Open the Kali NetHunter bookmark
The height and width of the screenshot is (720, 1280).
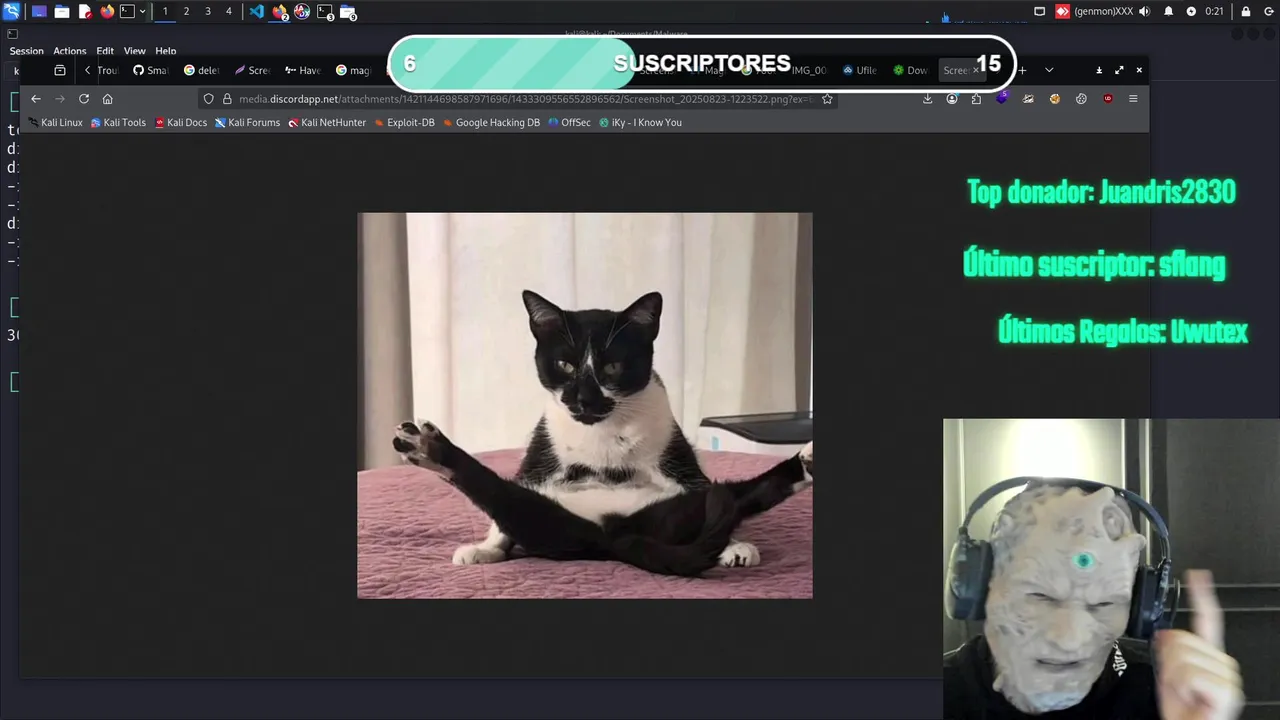coord(327,123)
